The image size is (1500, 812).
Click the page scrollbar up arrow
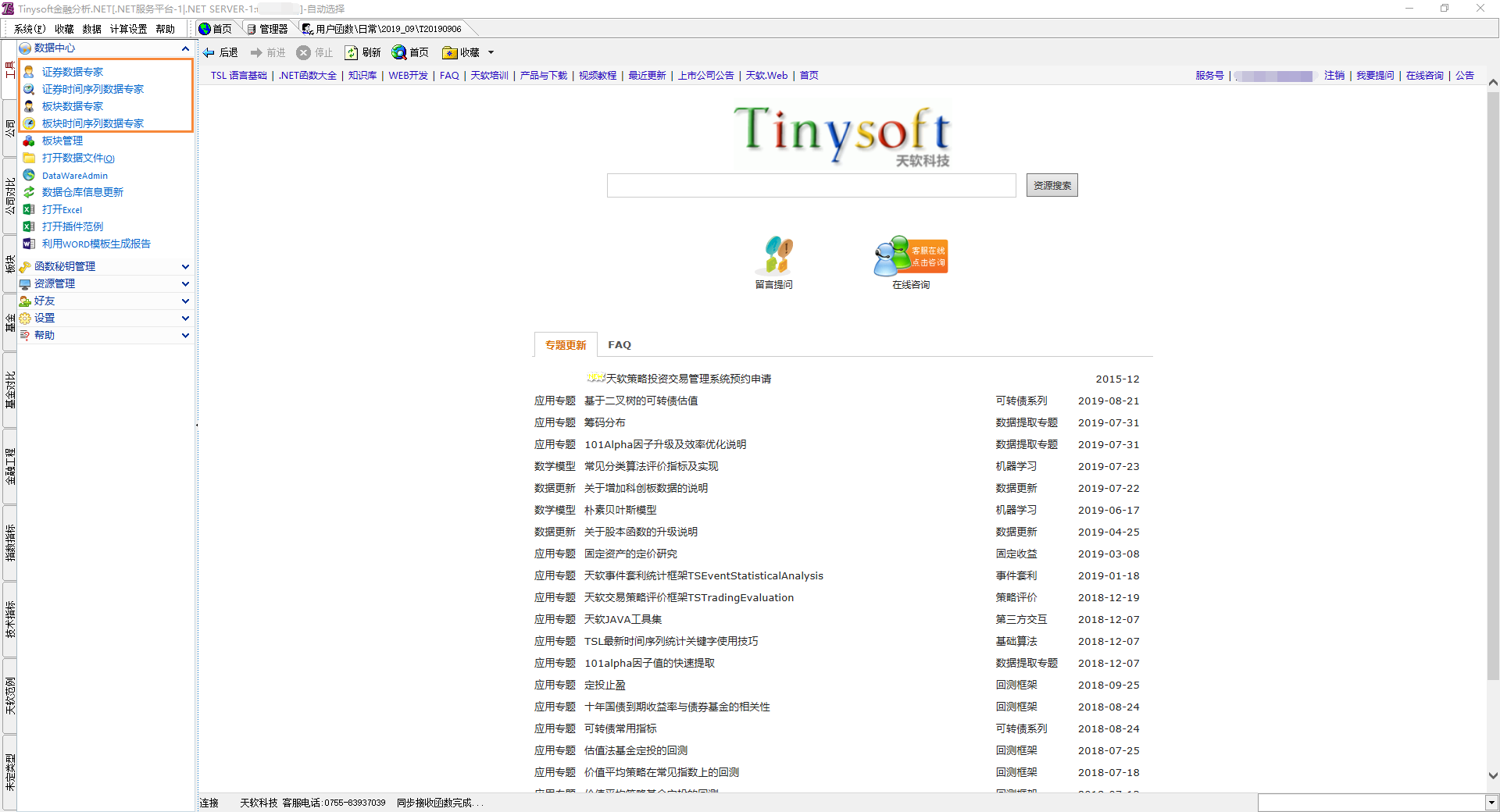[x=1493, y=82]
